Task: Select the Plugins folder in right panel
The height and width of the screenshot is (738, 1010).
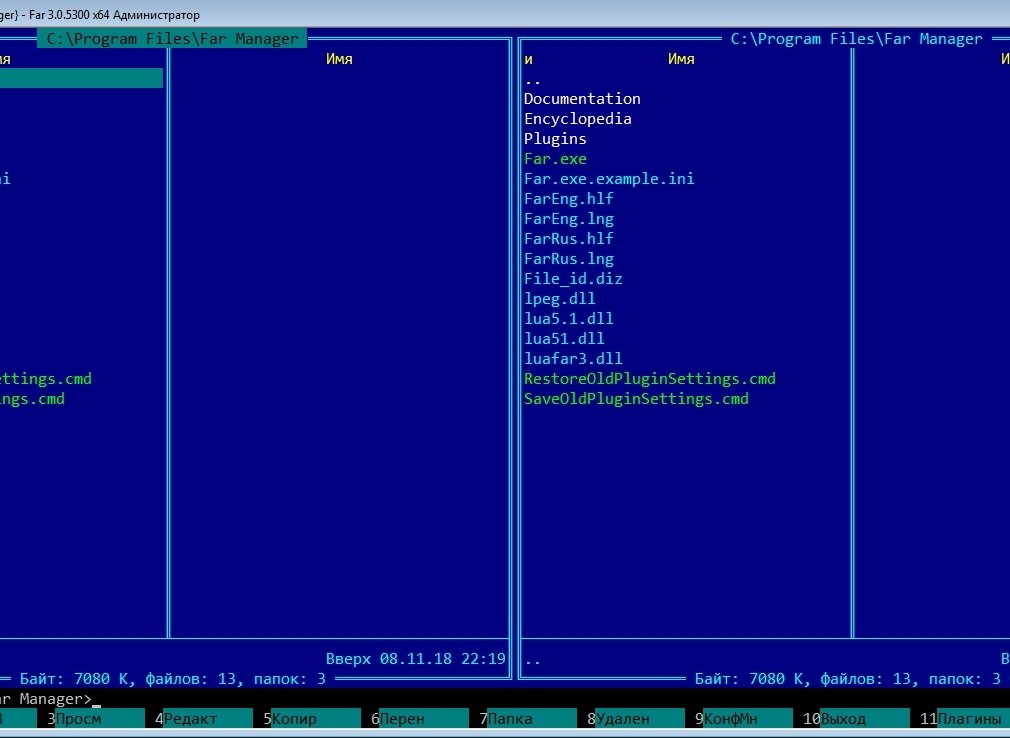Action: pos(555,138)
